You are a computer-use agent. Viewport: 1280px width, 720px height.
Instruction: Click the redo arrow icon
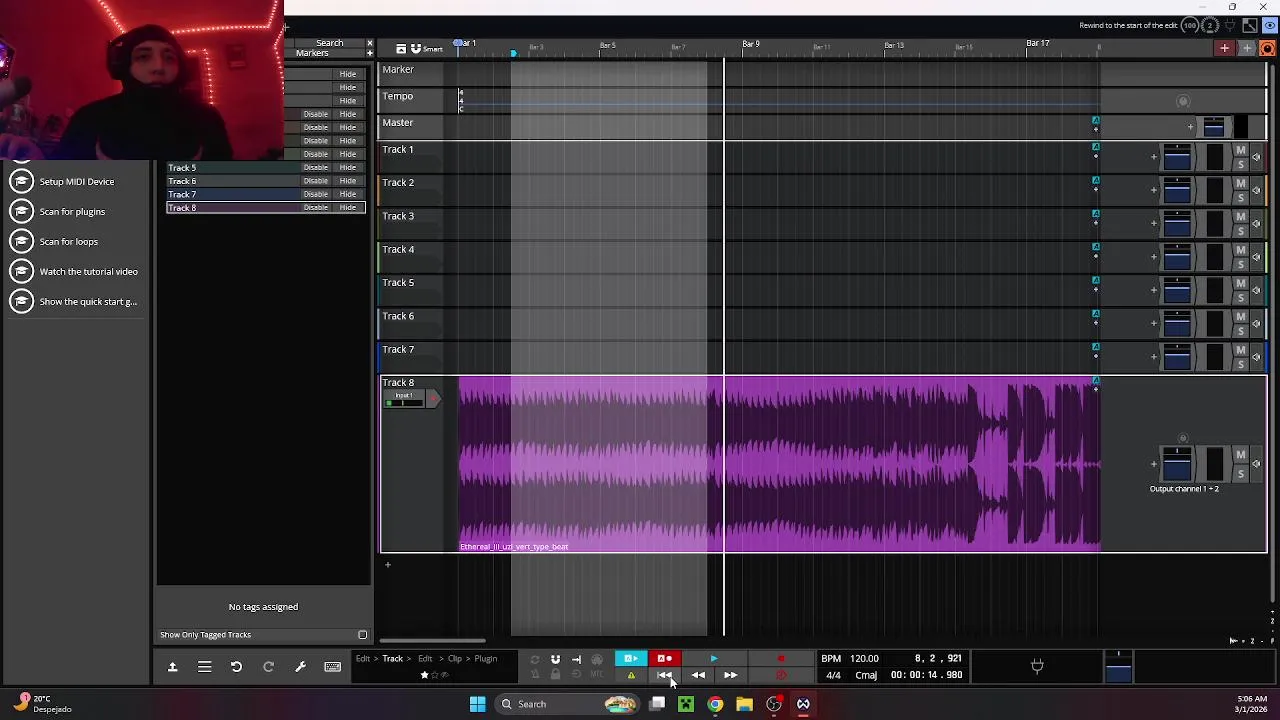pyautogui.click(x=268, y=667)
